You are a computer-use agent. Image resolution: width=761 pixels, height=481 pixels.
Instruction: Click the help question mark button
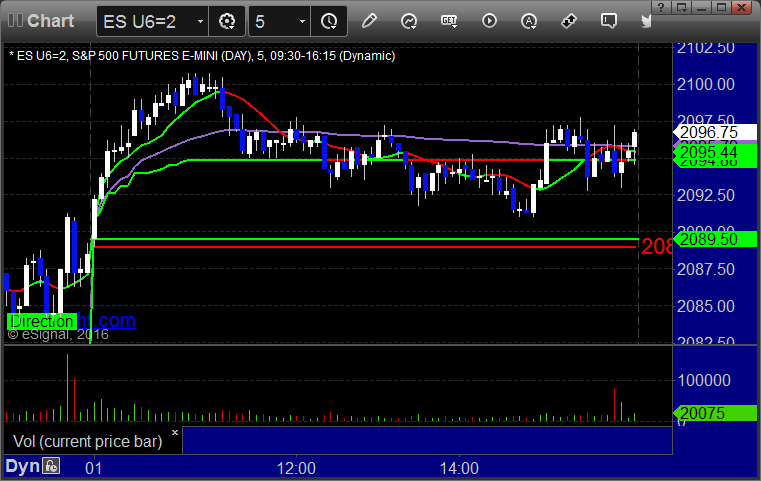pyautogui.click(x=661, y=7)
